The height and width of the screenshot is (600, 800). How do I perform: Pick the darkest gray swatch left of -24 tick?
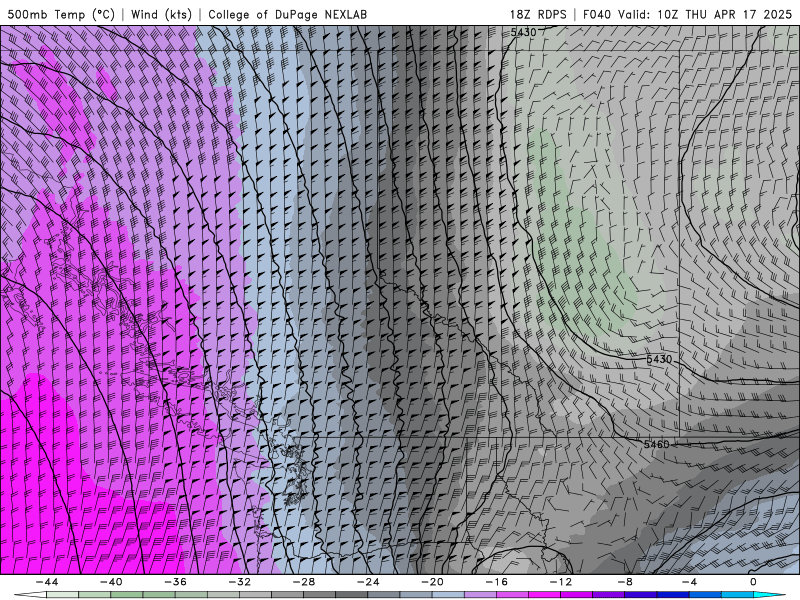[x=352, y=595]
